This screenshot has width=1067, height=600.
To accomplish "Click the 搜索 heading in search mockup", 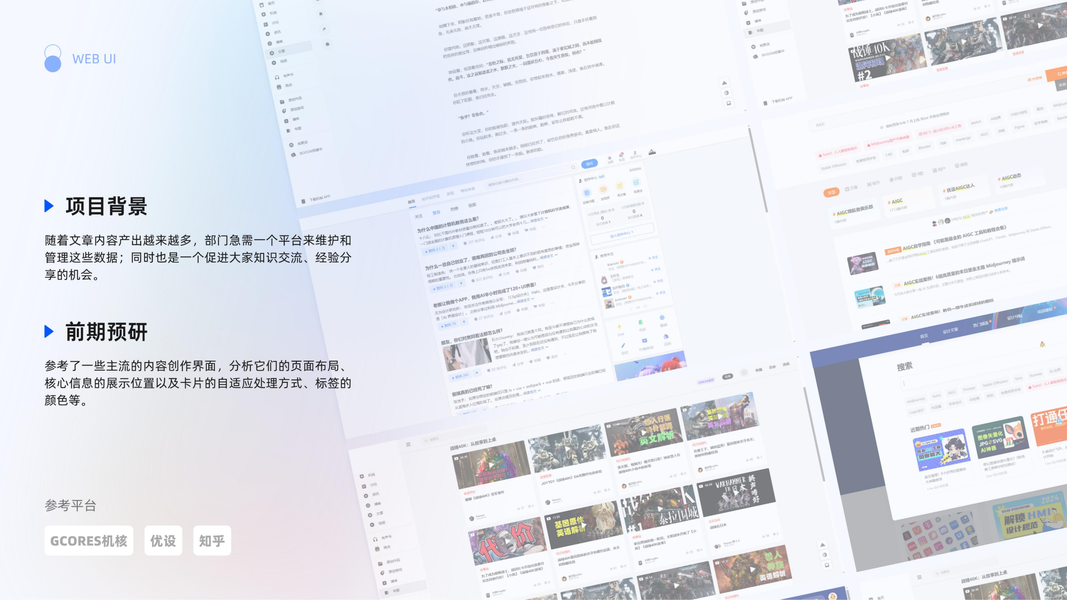I will (x=904, y=367).
